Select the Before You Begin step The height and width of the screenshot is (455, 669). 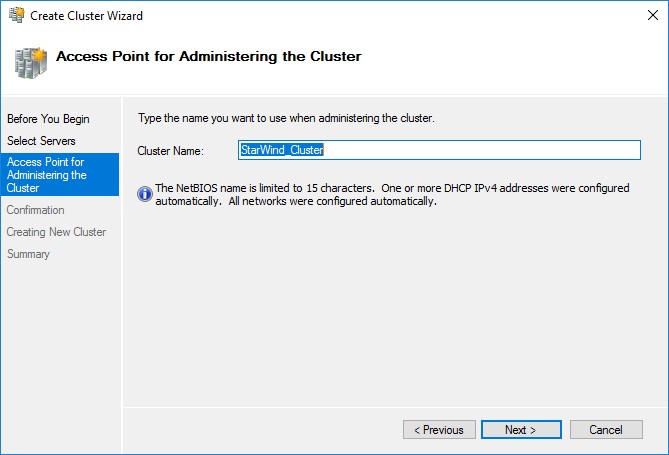point(48,119)
